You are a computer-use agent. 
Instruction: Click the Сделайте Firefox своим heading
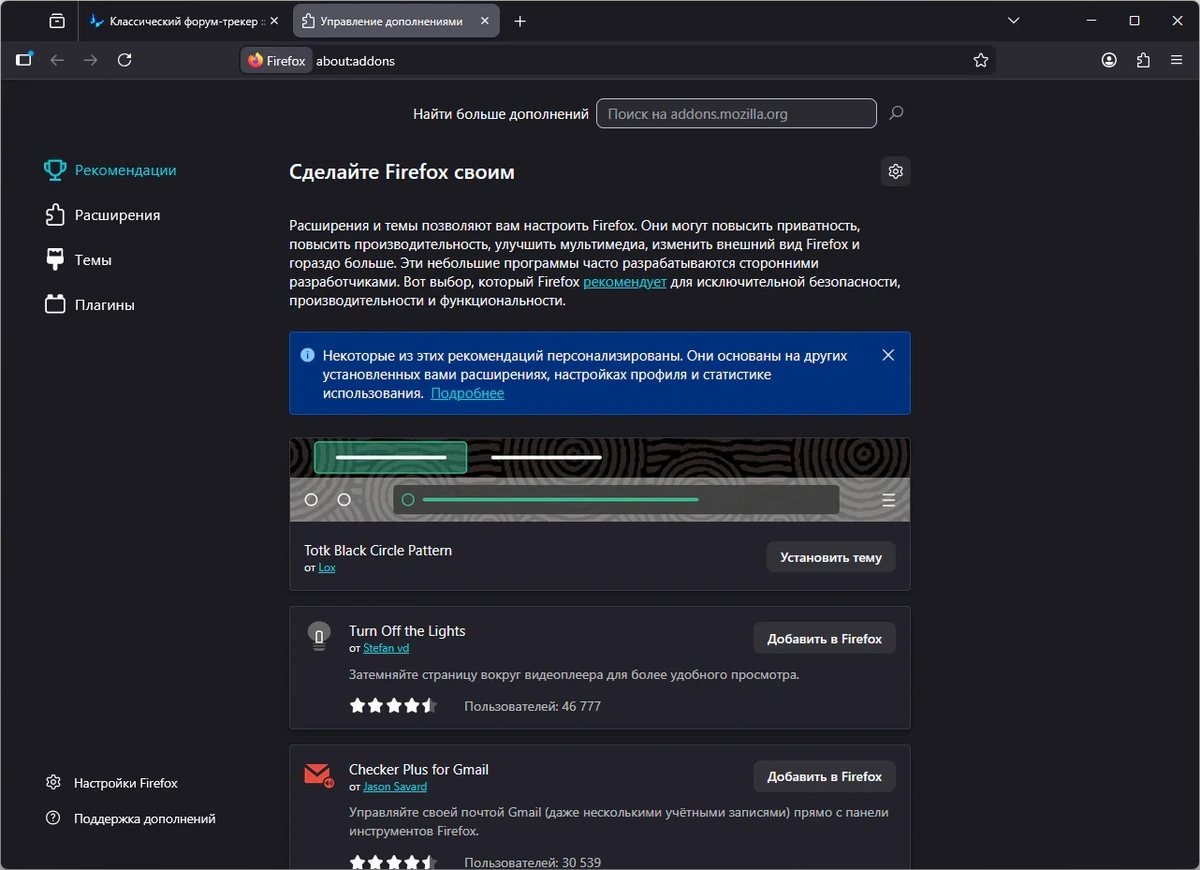(x=402, y=172)
